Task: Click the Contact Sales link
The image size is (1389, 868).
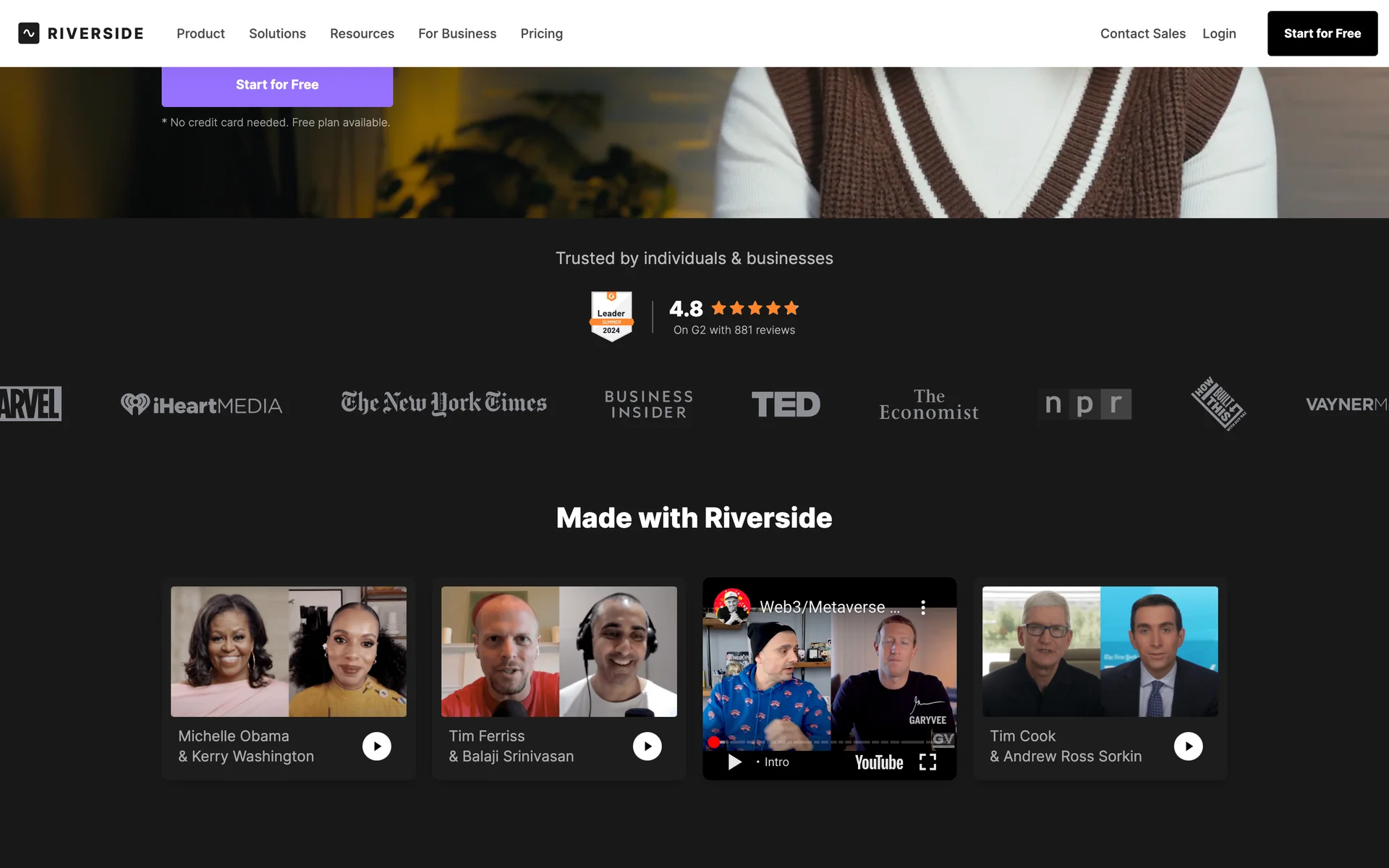Action: (x=1142, y=33)
